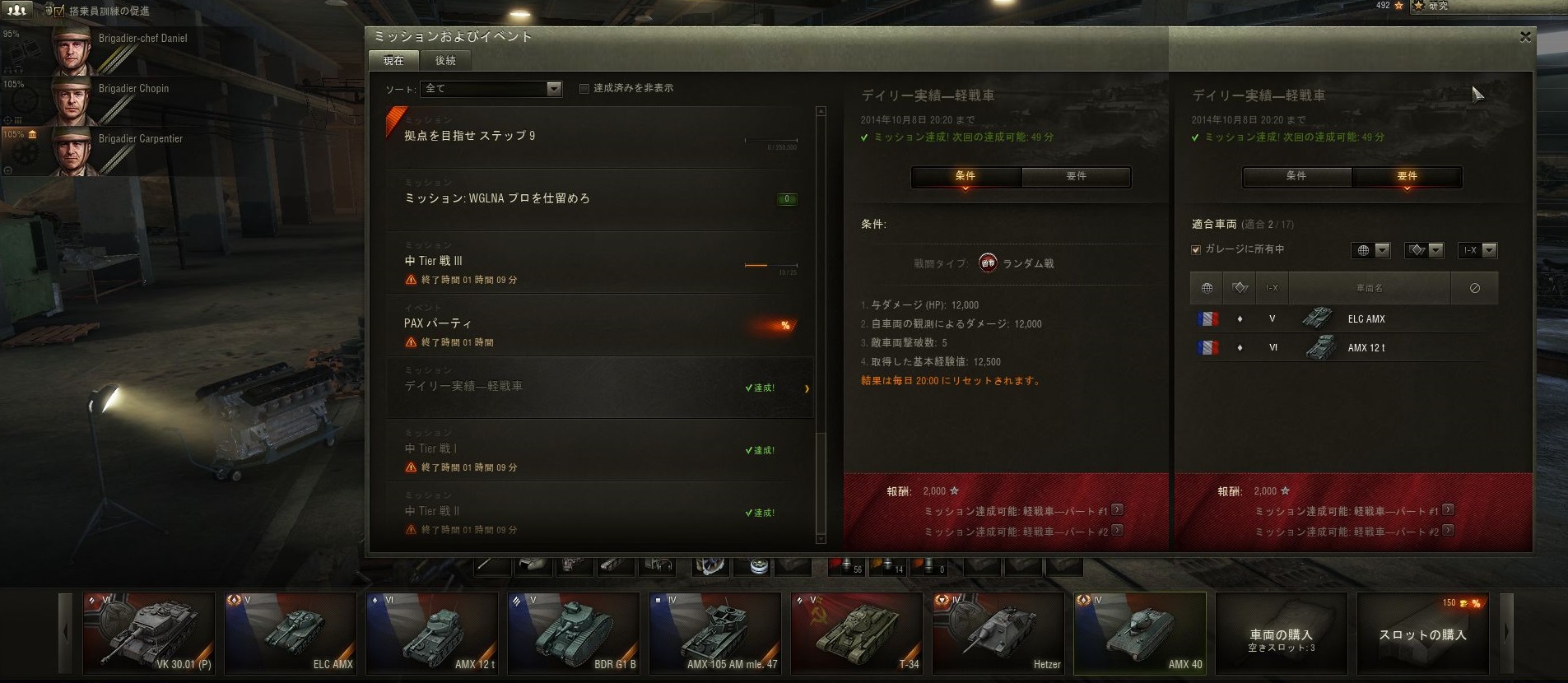1568x683 pixels.
Task: Click the platoon icon at top left
Action: [x=16, y=10]
